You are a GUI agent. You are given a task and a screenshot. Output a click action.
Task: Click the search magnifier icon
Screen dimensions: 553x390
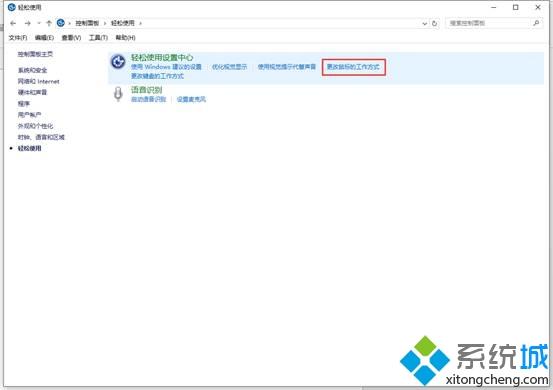click(x=536, y=23)
